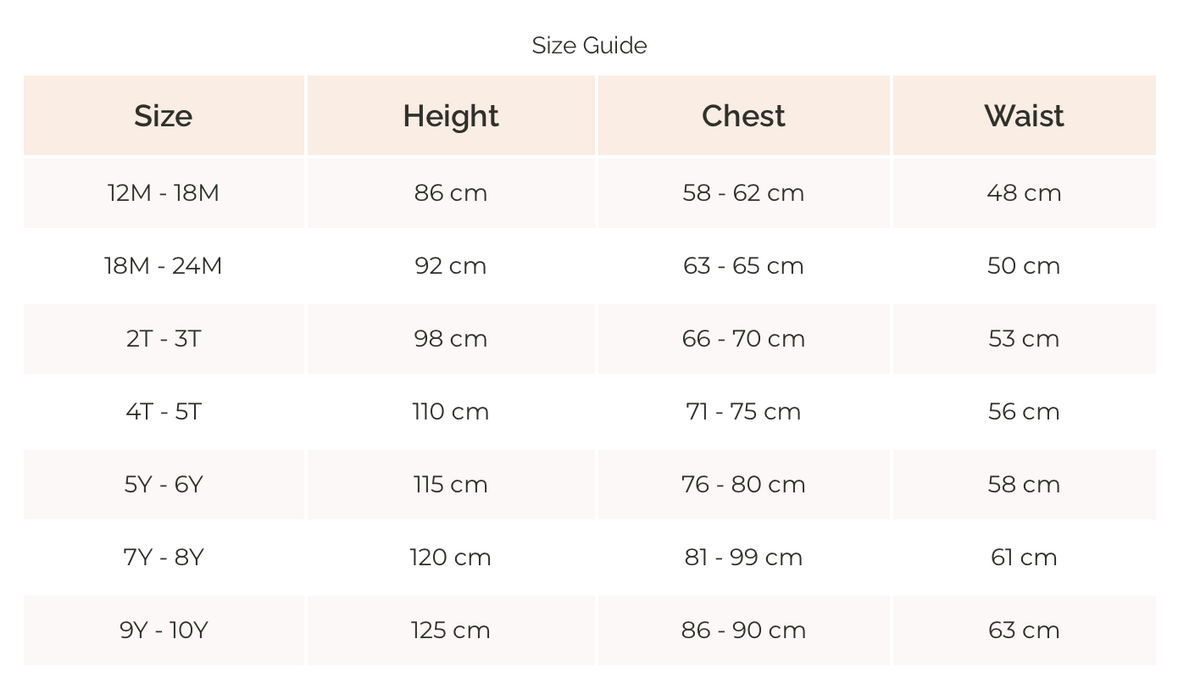Viewport: 1195px width, 700px height.
Task: Select the Chest column header
Action: click(x=743, y=116)
